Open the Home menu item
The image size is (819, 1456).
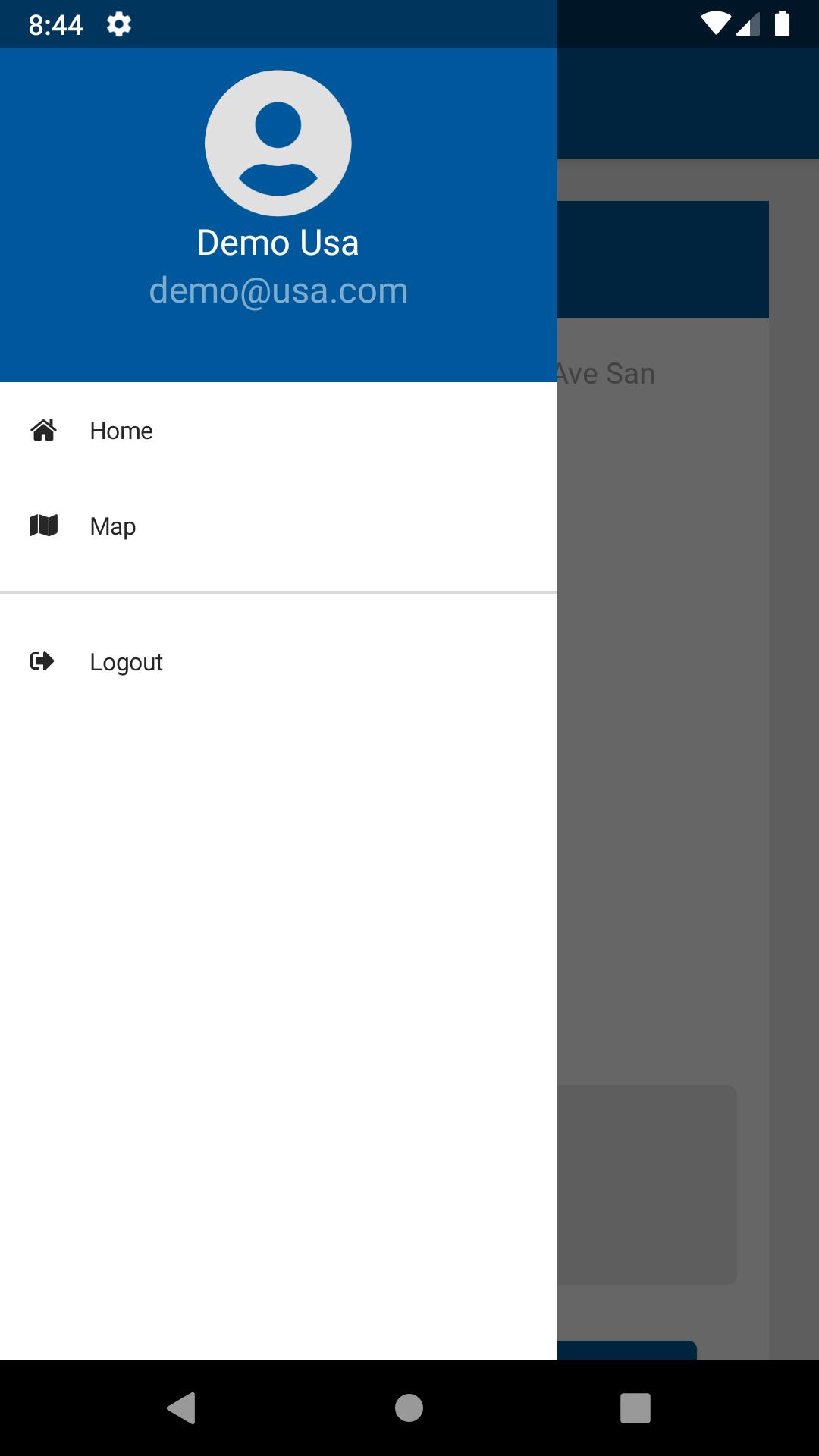point(278,430)
